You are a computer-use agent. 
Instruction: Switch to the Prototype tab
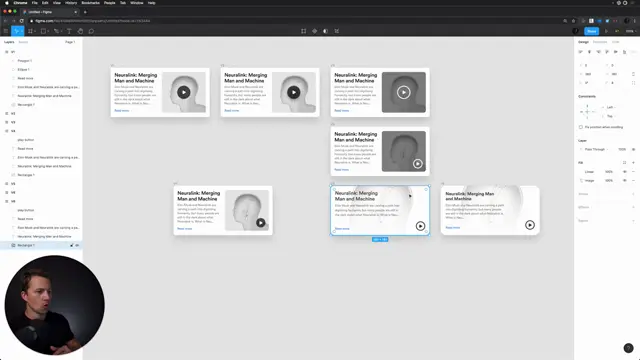pyautogui.click(x=600, y=42)
